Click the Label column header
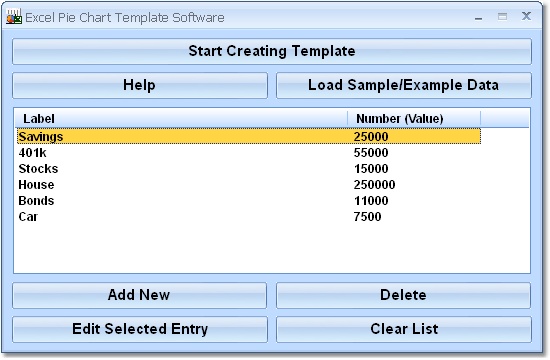Image resolution: width=550 pixels, height=360 pixels. (181, 119)
